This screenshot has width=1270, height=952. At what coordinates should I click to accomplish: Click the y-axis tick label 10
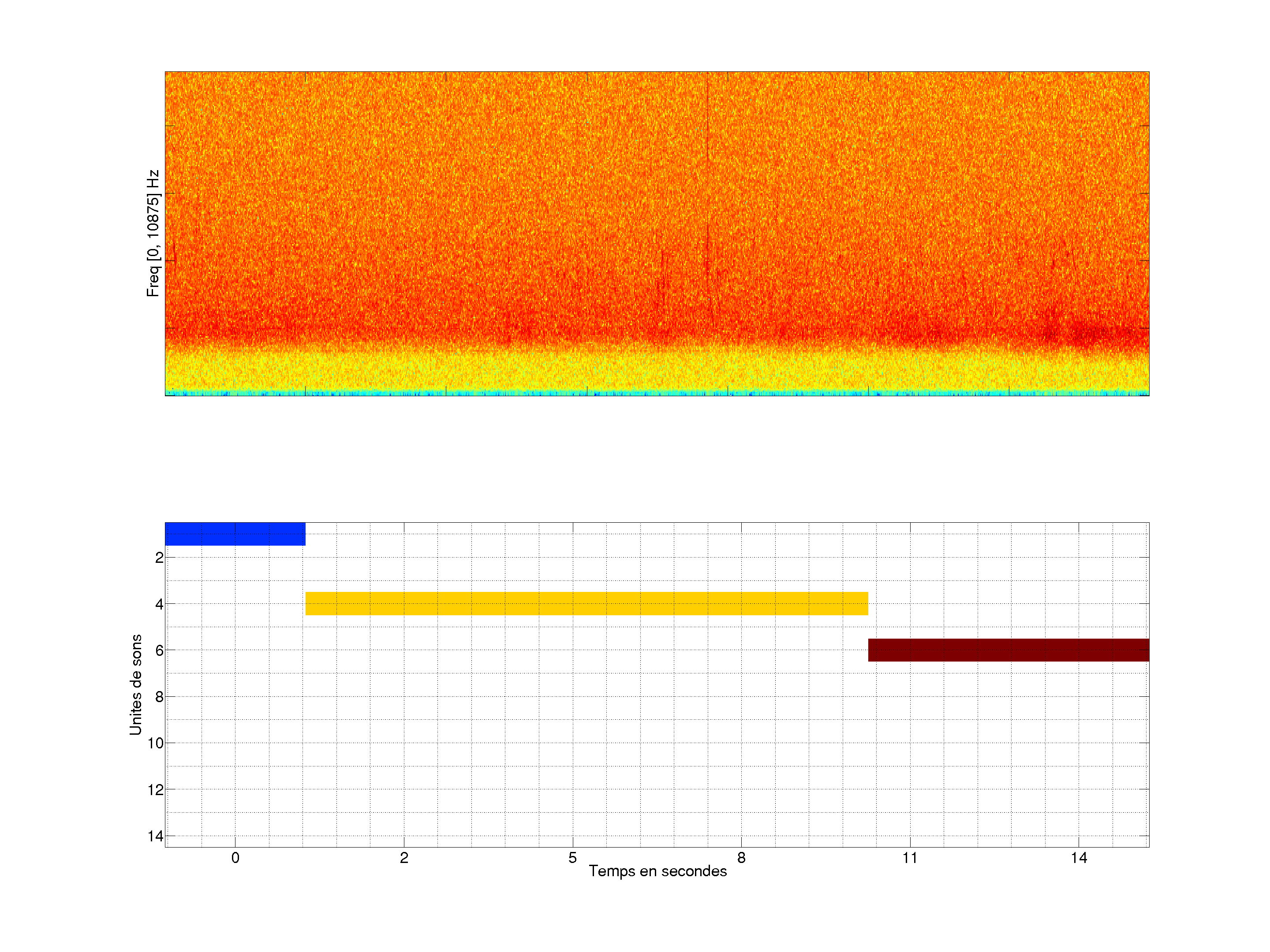tap(156, 743)
